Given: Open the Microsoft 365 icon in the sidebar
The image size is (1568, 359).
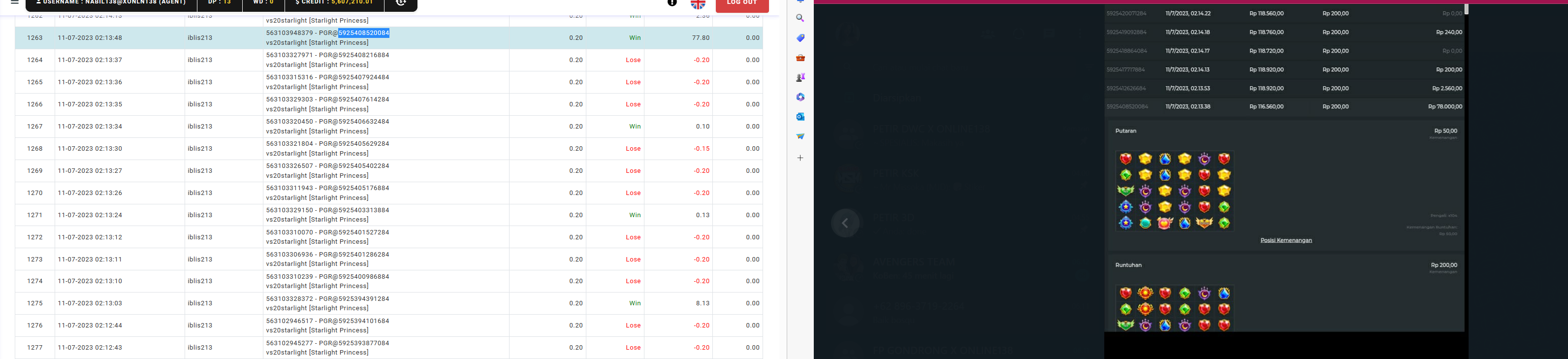Looking at the screenshot, I should tap(800, 97).
